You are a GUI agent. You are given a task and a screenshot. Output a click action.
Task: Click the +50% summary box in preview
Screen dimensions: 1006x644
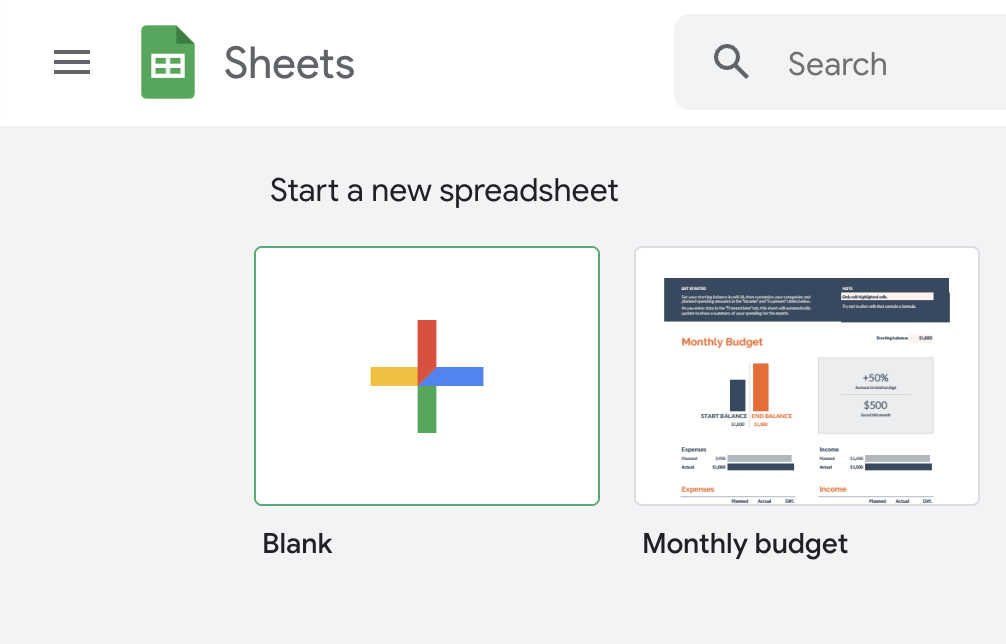(x=876, y=396)
